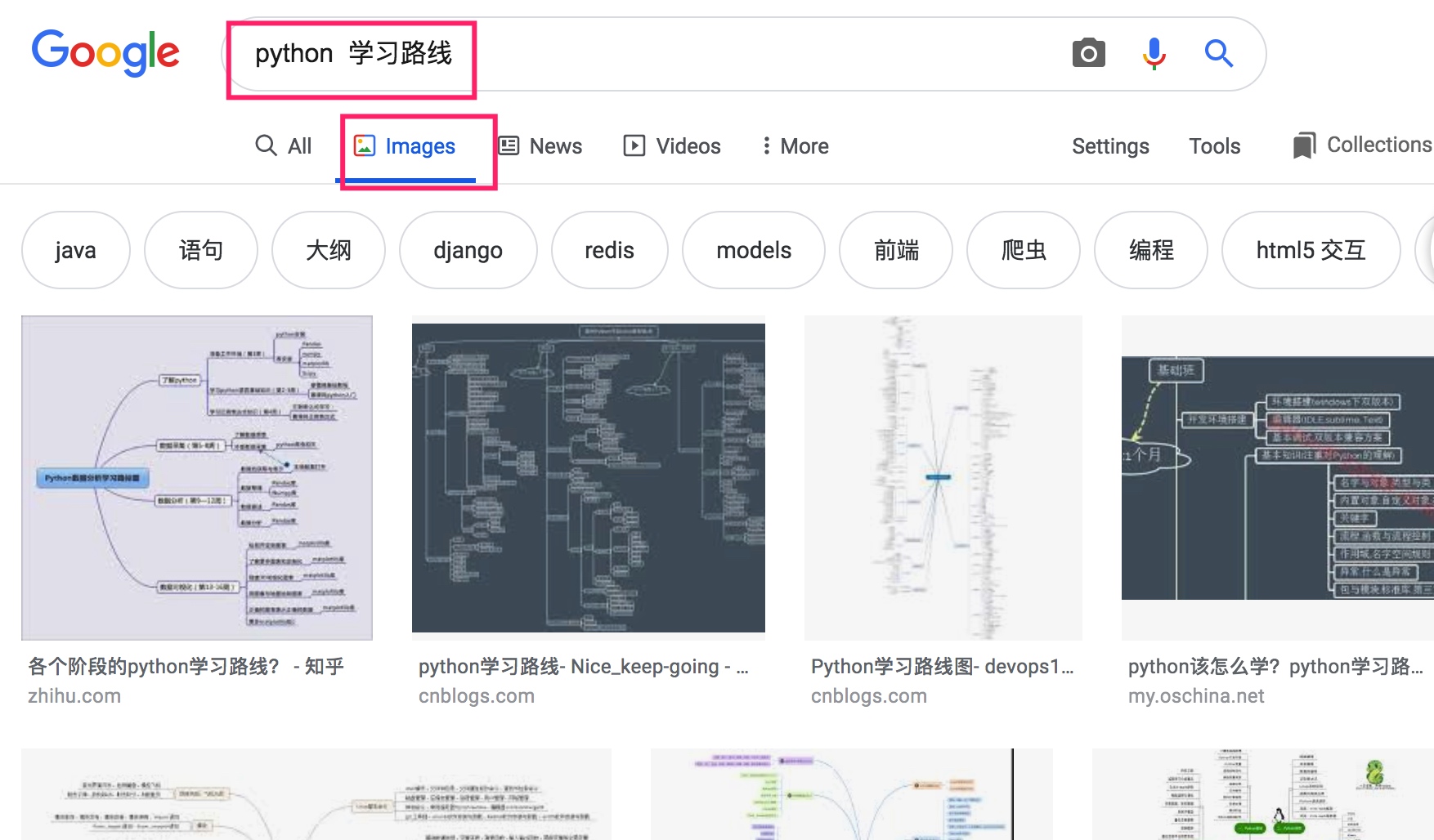Click the html5 交互 filter chip
1434x840 pixels.
coord(1310,250)
